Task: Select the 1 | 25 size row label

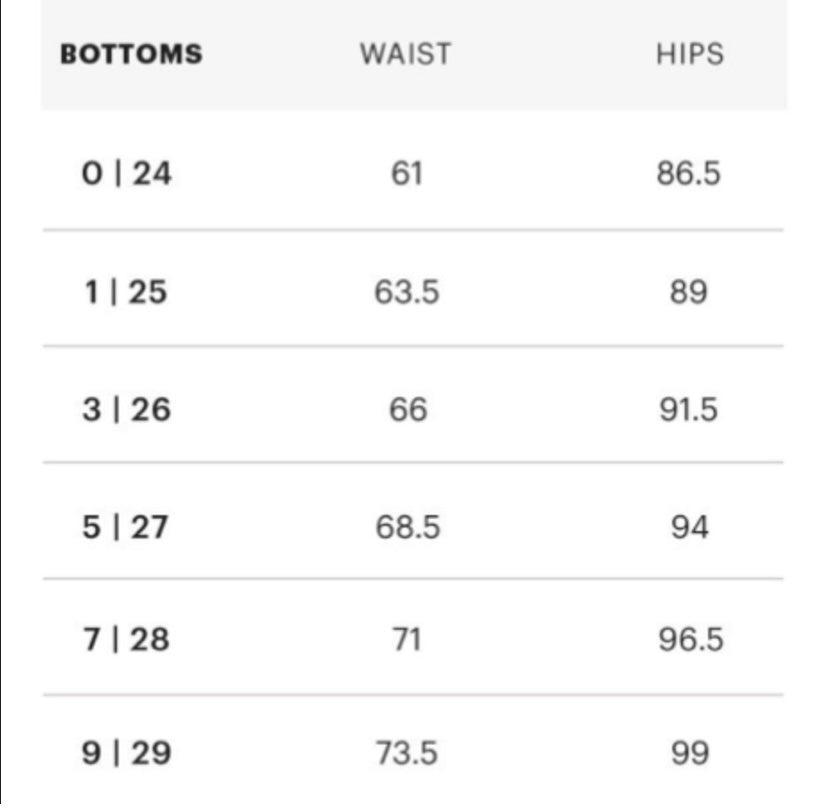Action: click(x=126, y=292)
